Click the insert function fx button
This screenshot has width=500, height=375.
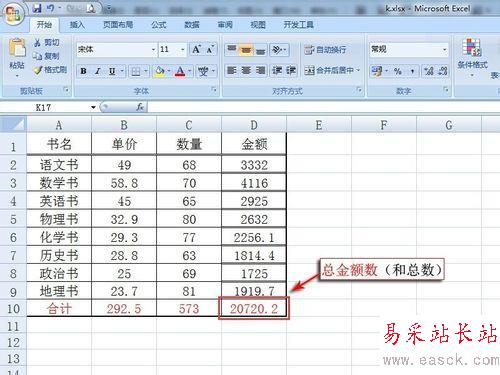pos(140,107)
